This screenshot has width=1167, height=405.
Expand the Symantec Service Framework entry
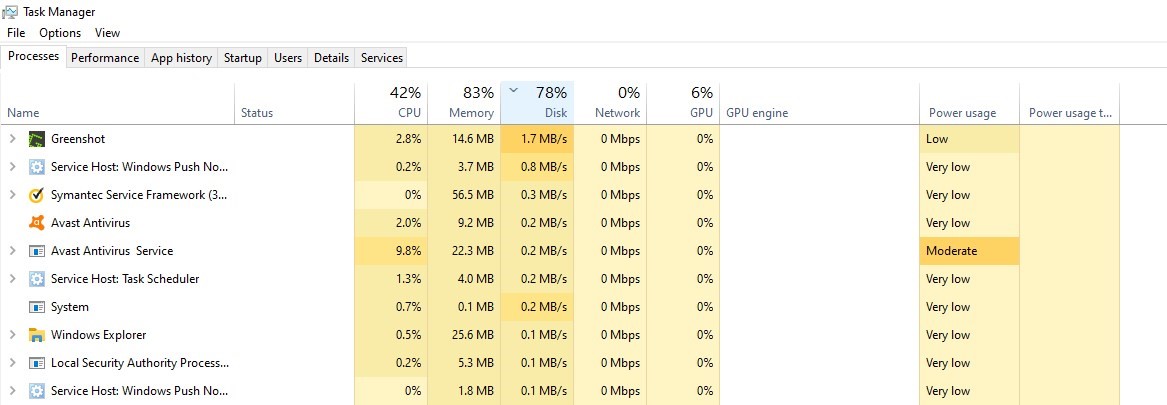pyautogui.click(x=12, y=195)
